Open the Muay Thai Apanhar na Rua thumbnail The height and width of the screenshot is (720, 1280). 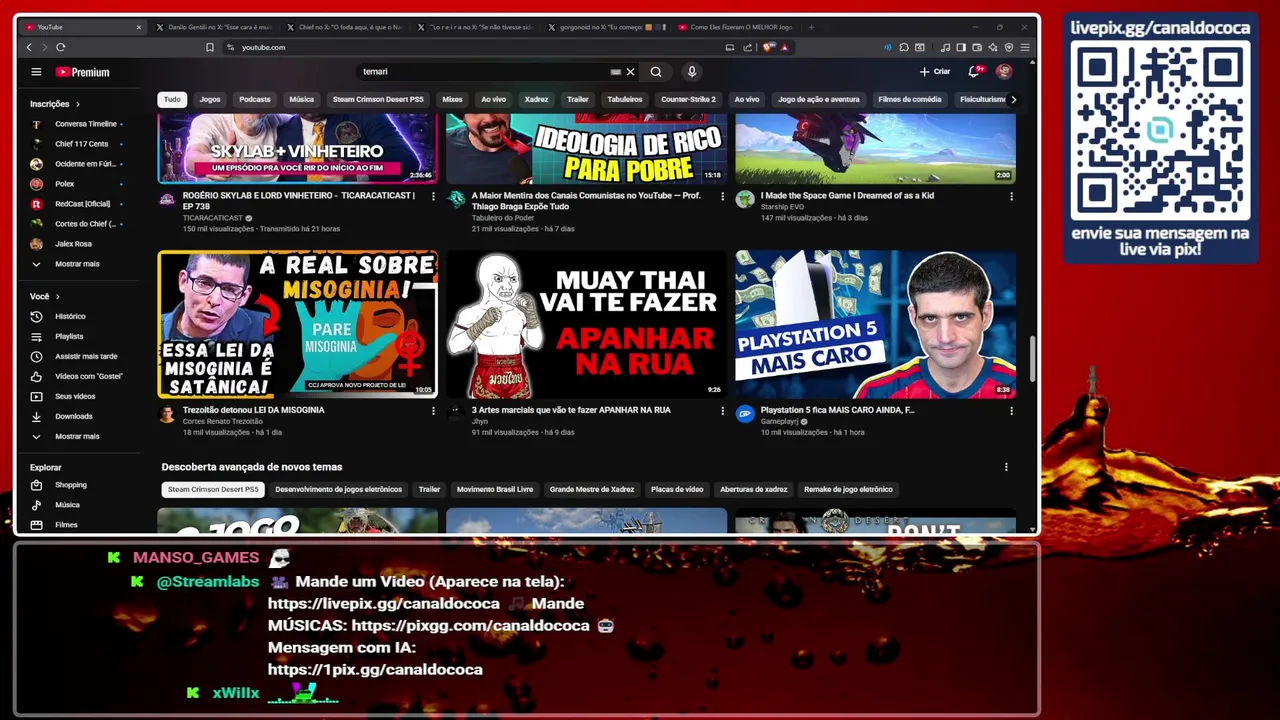586,324
